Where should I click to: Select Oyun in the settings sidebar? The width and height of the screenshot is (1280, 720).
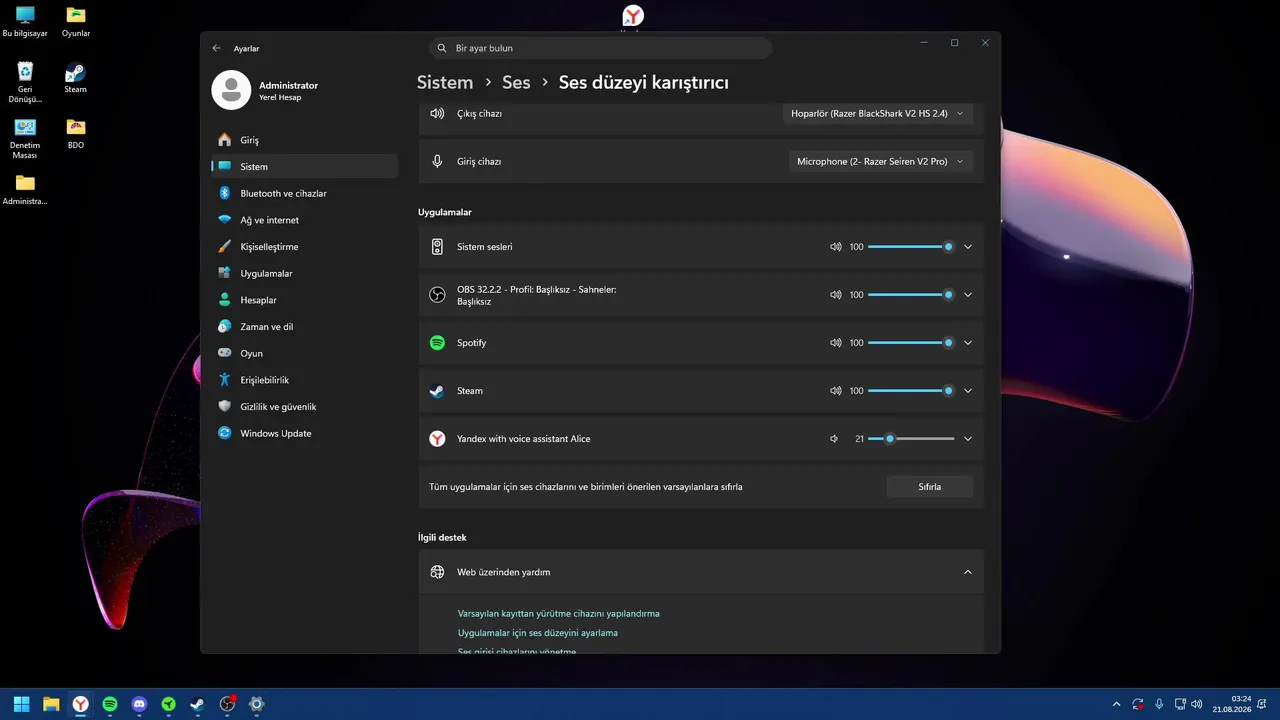pos(305,353)
